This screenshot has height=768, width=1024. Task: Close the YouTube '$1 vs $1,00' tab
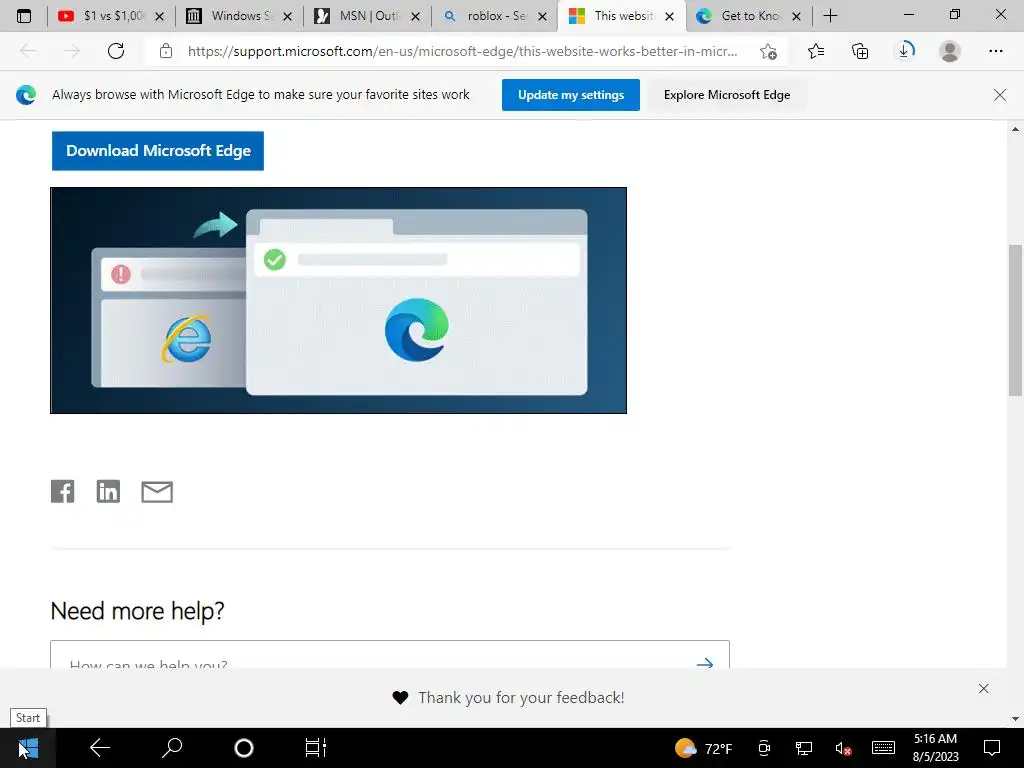[x=159, y=16]
